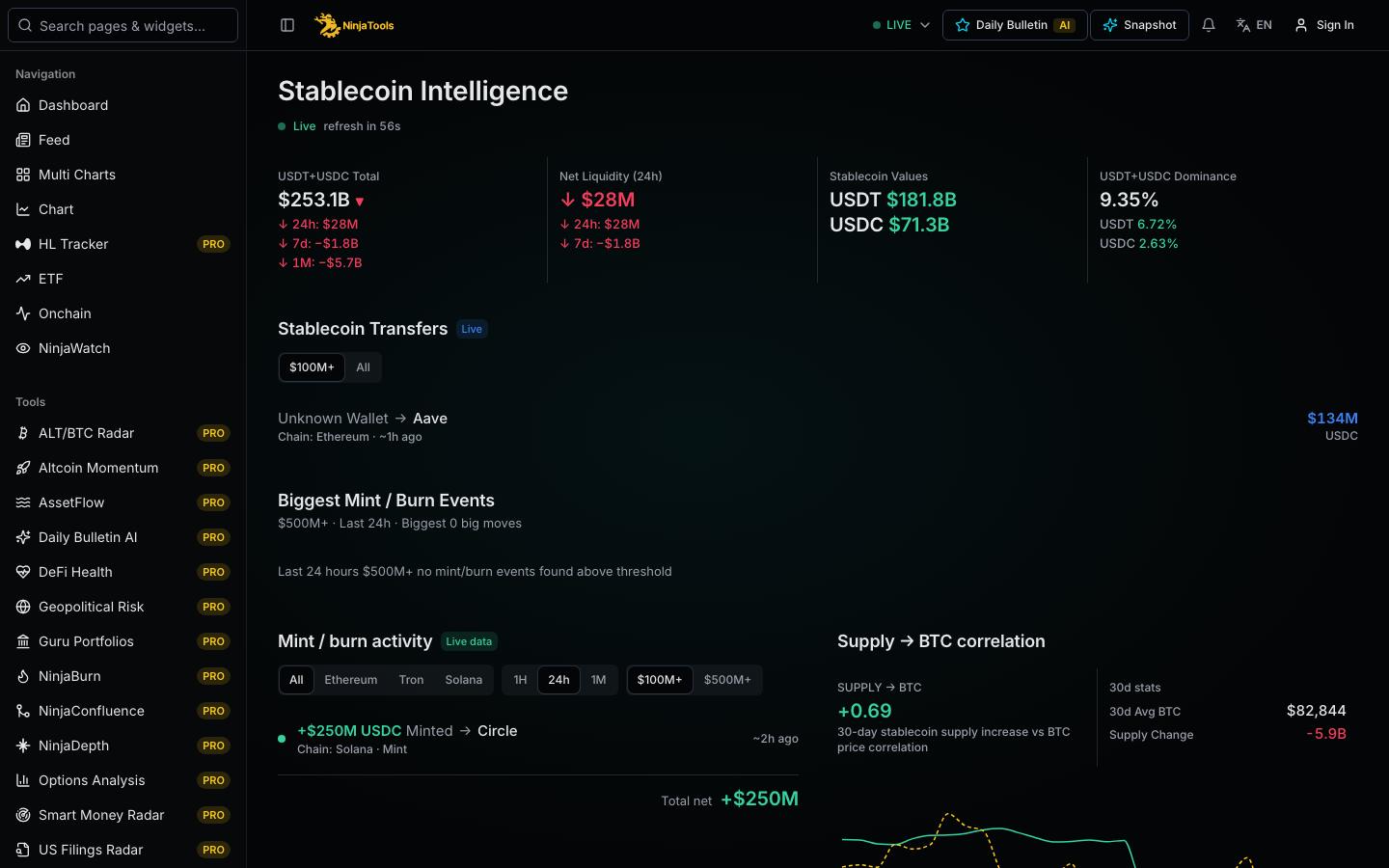Open the LIVE mode dropdown
Viewport: 1389px width, 868px height.
(x=901, y=25)
